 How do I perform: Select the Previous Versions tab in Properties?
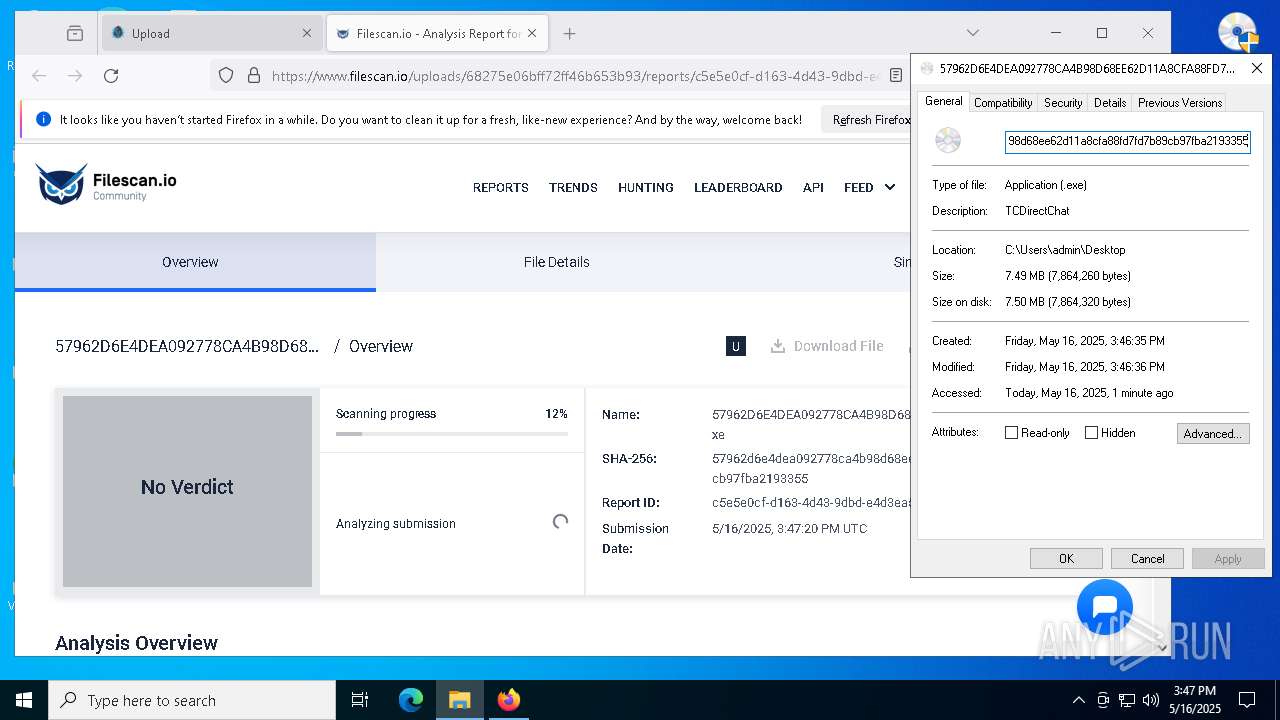(x=1180, y=103)
